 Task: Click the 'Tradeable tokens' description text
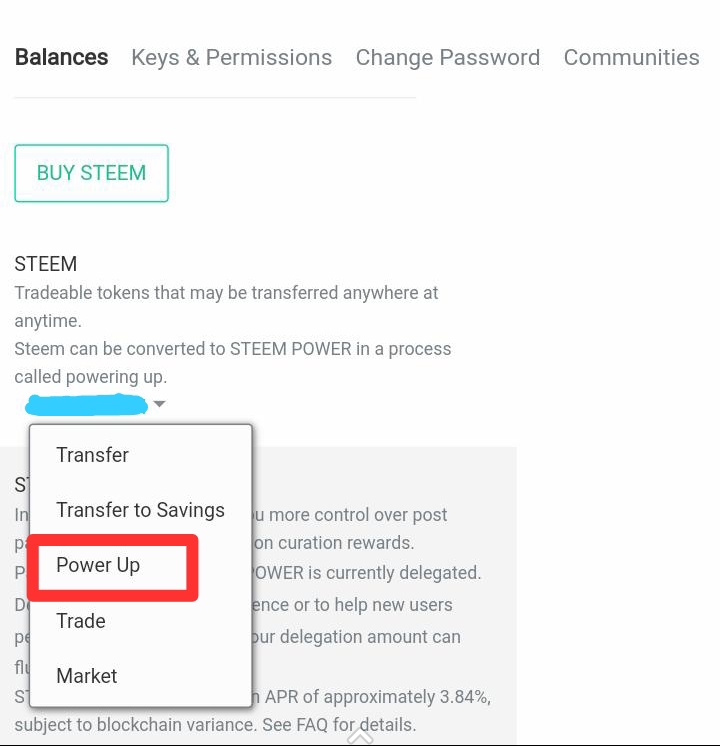226,293
